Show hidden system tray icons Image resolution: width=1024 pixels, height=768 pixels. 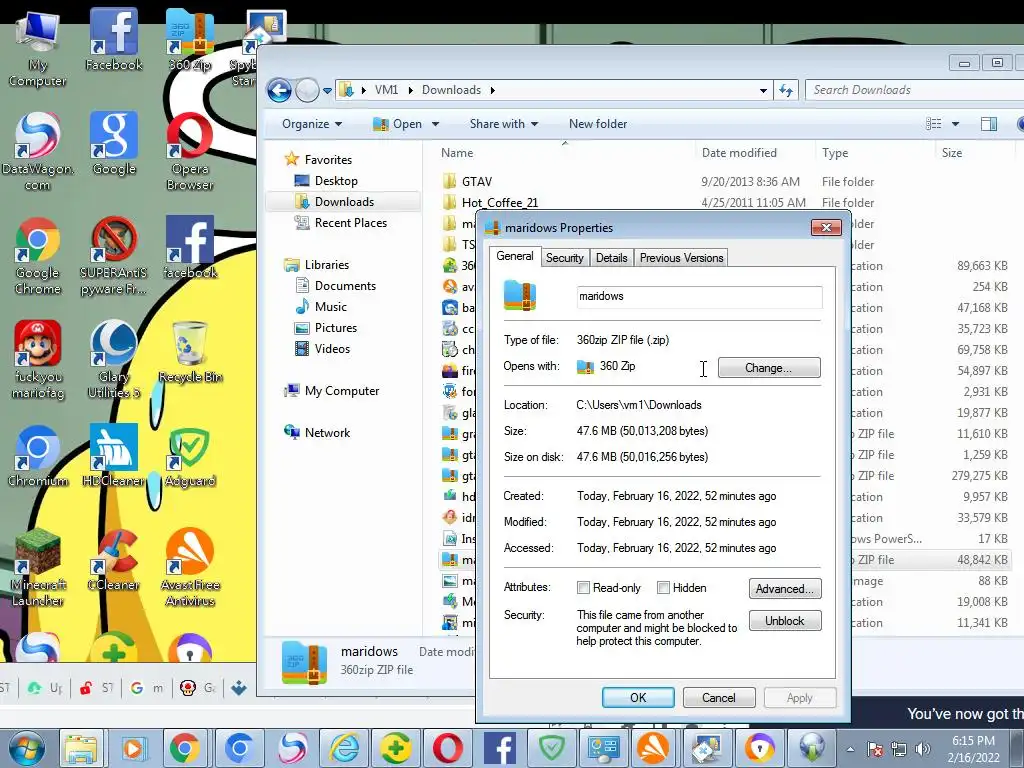point(850,749)
